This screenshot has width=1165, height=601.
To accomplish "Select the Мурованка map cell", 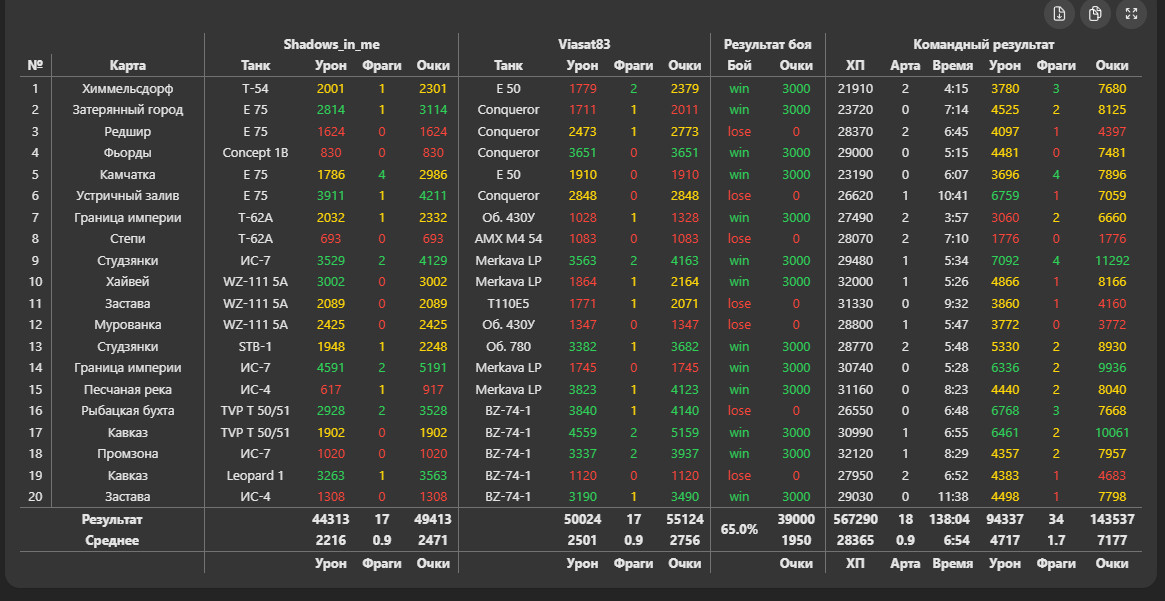I will [x=128, y=325].
